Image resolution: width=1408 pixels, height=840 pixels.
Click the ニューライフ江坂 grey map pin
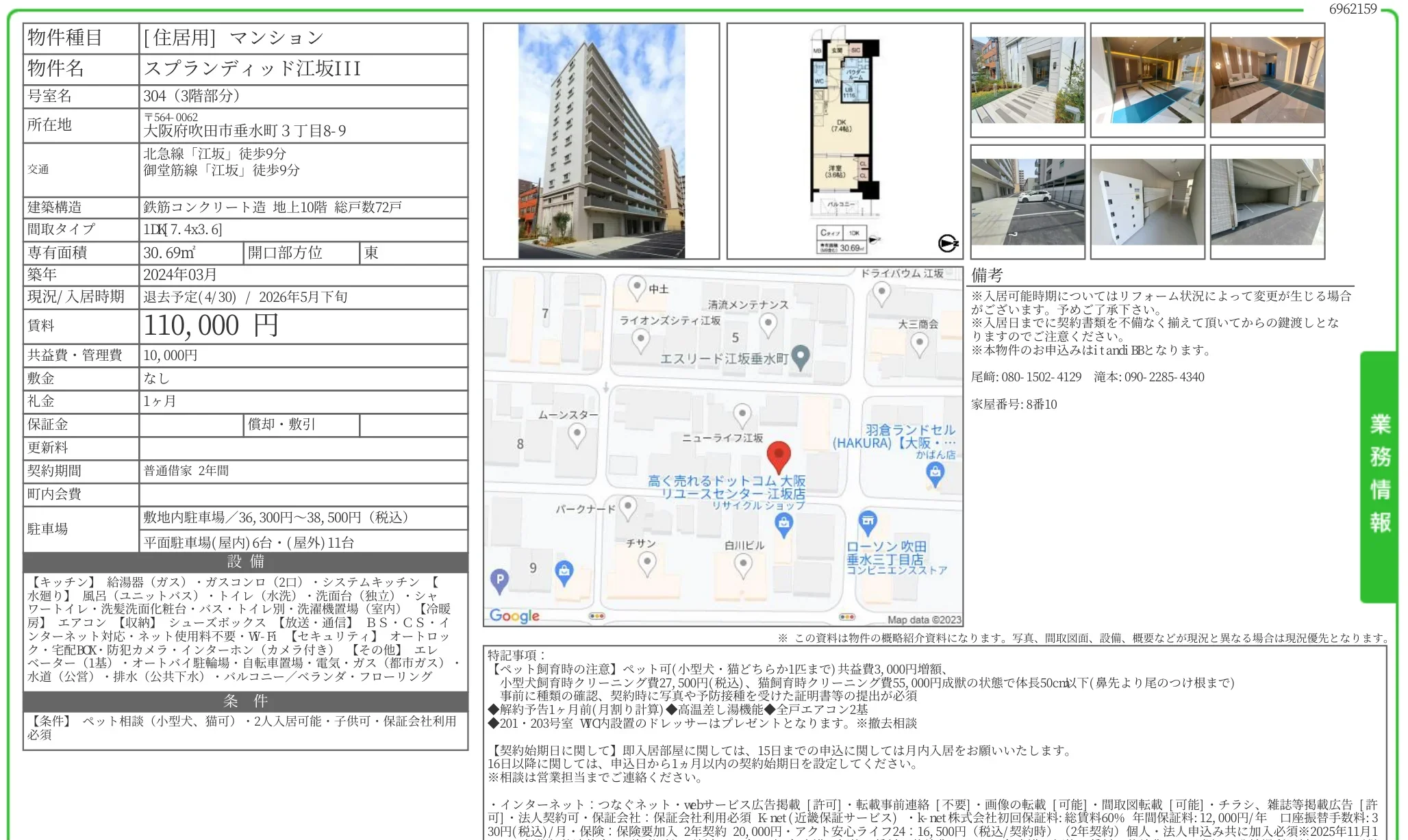pyautogui.click(x=742, y=413)
